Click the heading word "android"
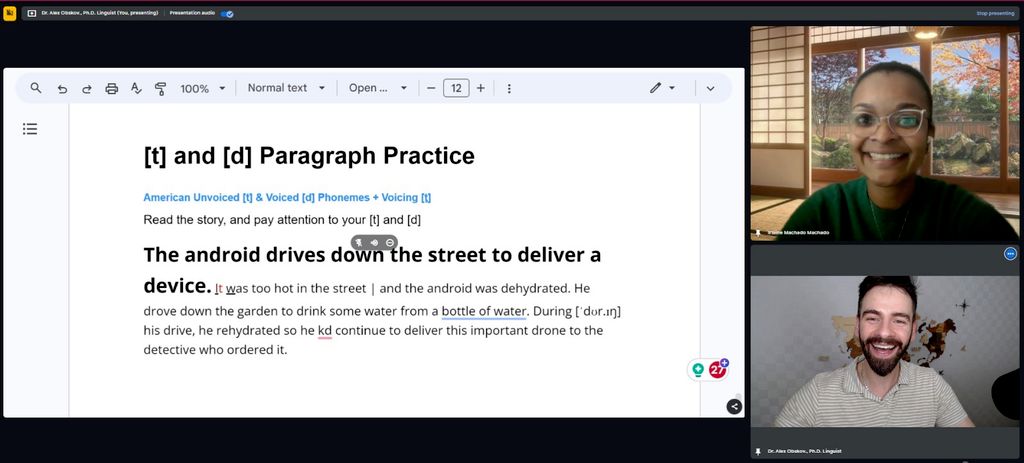 click(223, 255)
